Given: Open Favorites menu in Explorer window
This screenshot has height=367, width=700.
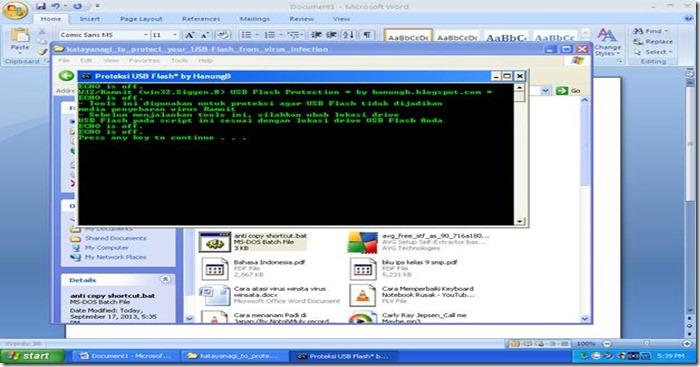Looking at the screenshot, I should [x=144, y=60].
